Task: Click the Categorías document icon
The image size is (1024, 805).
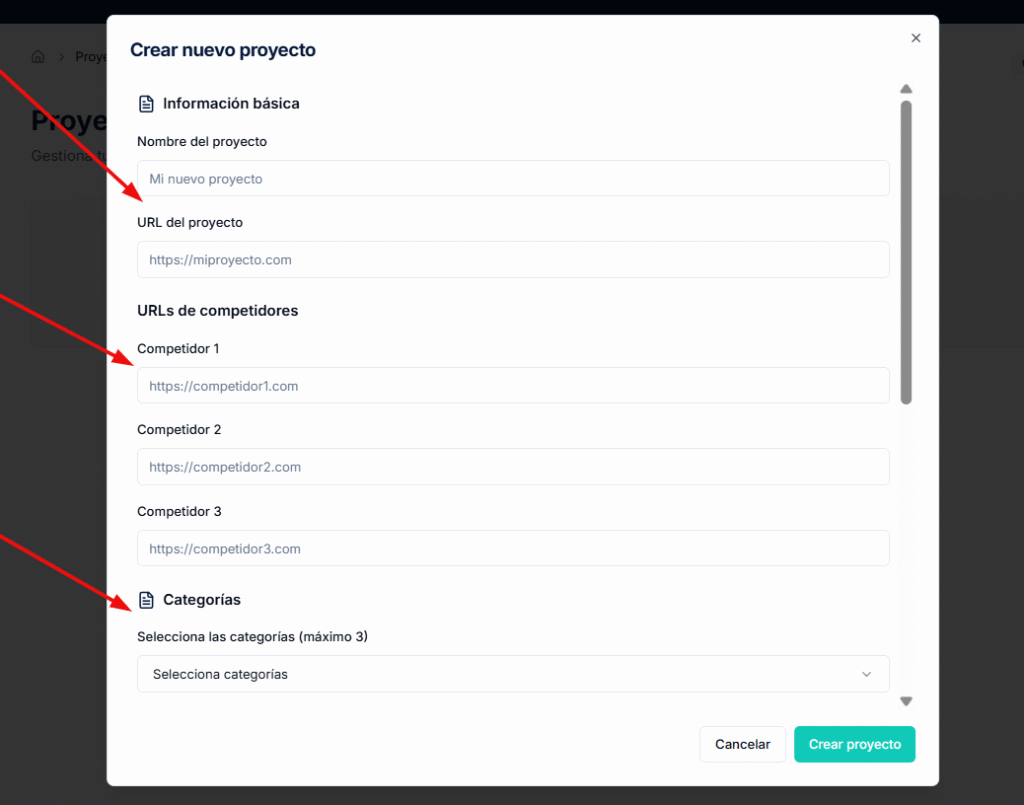Action: [x=146, y=600]
